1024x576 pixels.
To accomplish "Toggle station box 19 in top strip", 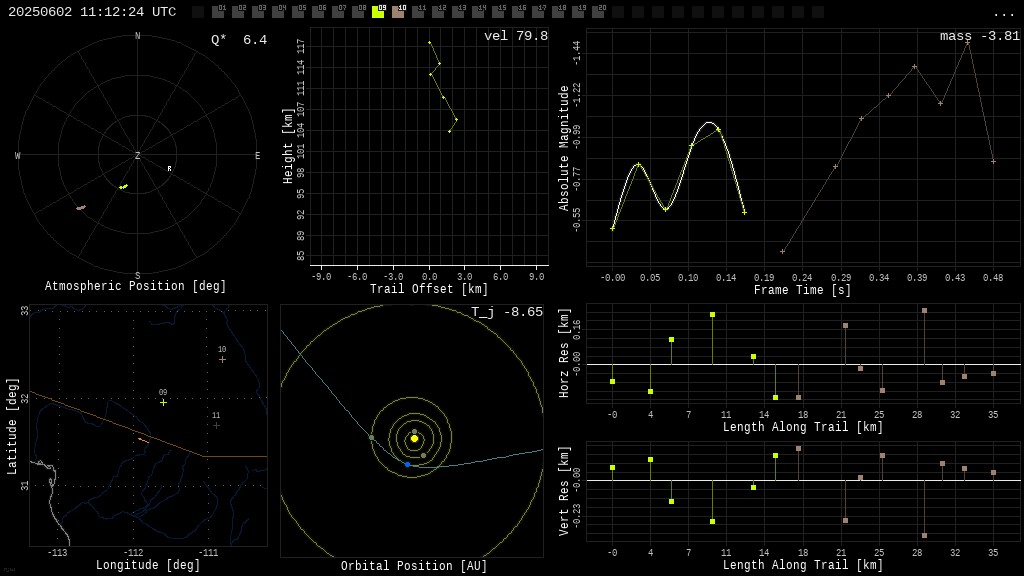I will coord(577,12).
